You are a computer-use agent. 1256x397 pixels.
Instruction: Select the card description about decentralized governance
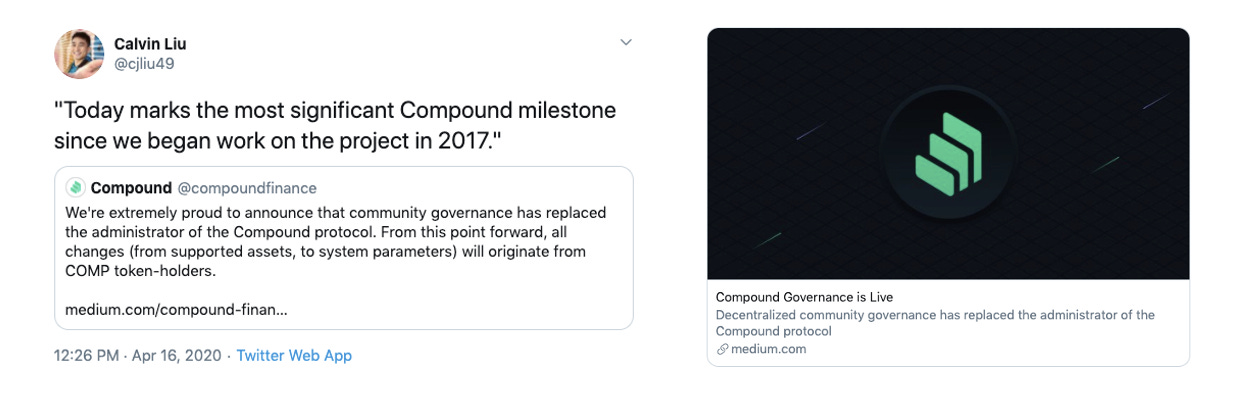(935, 323)
